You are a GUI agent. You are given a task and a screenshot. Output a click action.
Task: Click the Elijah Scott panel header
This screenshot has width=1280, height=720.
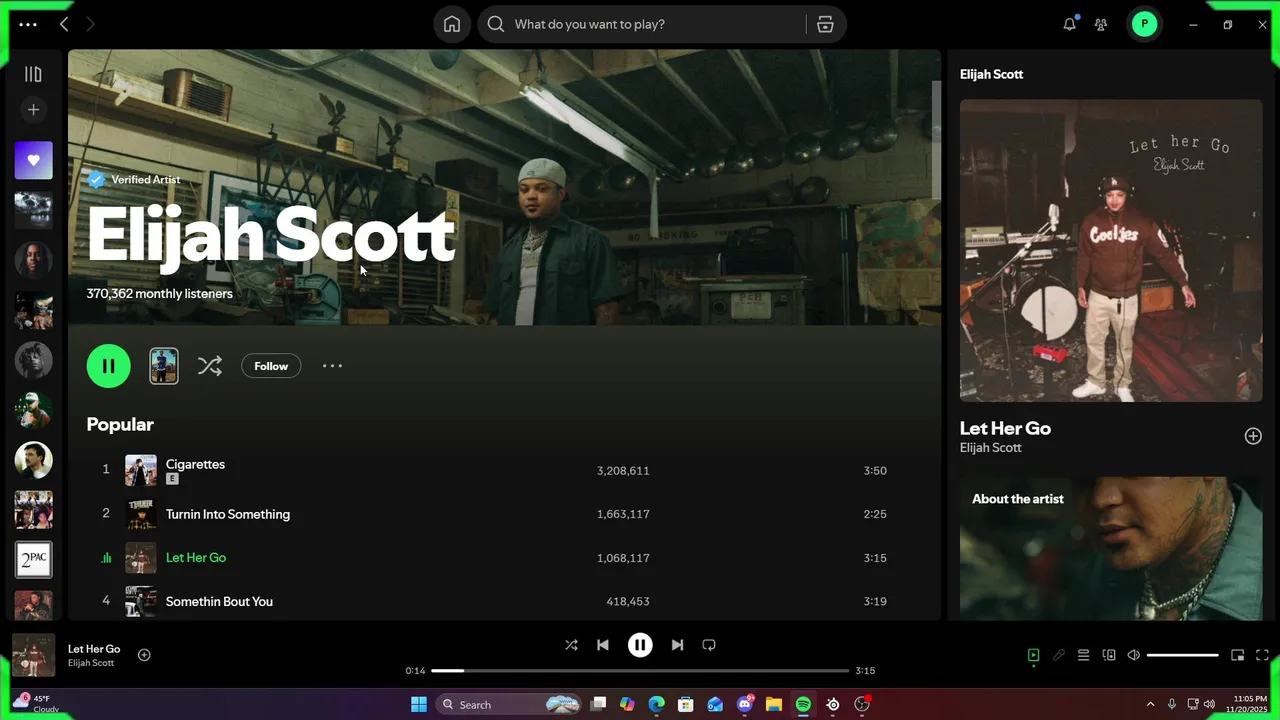991,74
